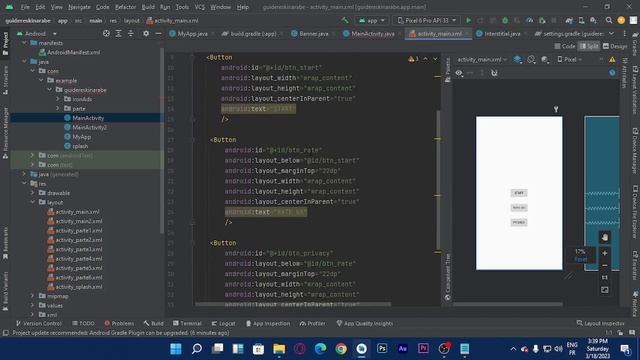Click the locate opened file target icon

click(106, 33)
